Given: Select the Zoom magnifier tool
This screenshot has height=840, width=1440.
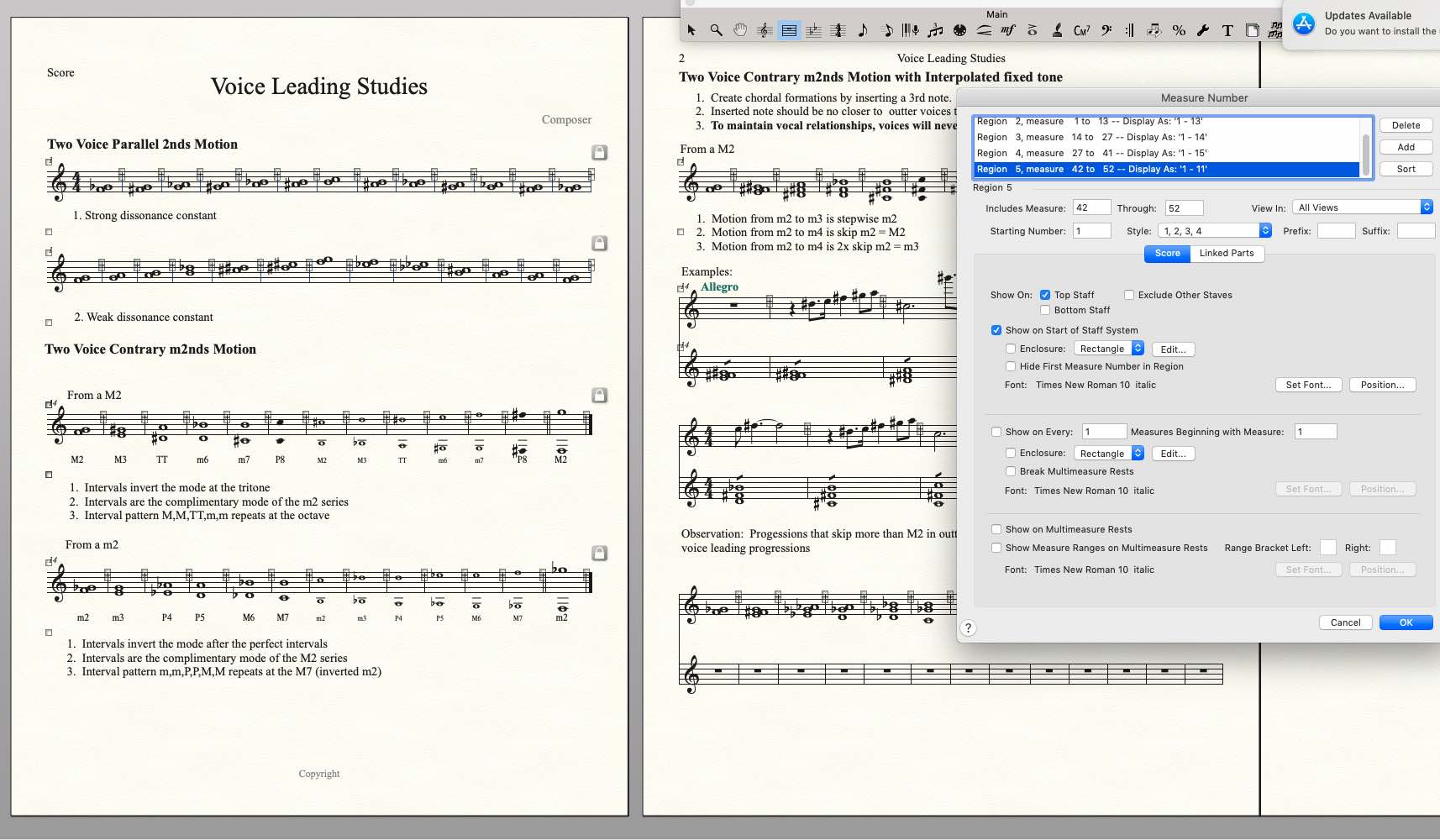Looking at the screenshot, I should [x=716, y=30].
